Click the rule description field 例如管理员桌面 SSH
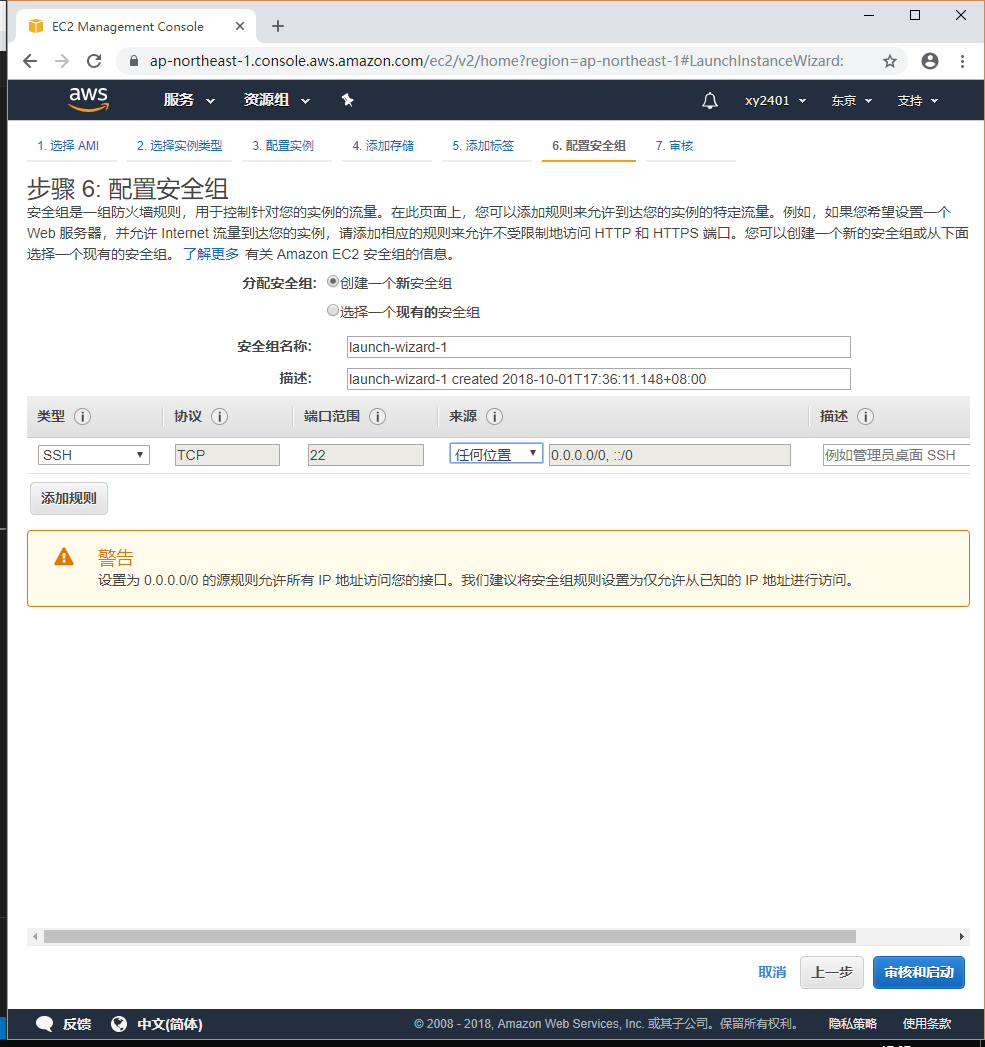Viewport: 985px width, 1047px height. pyautogui.click(x=896, y=455)
